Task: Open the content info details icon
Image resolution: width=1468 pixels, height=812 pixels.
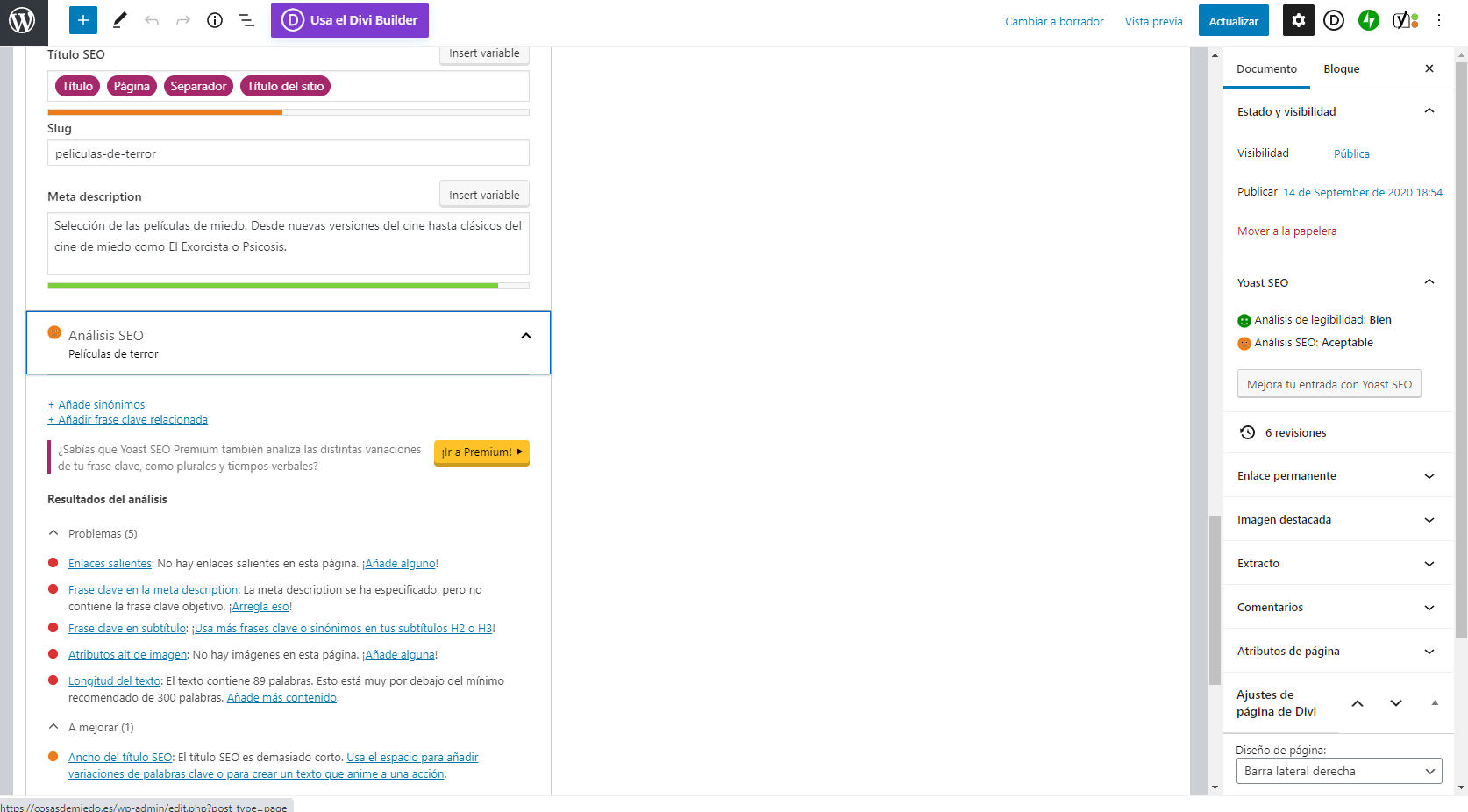Action: pos(215,20)
